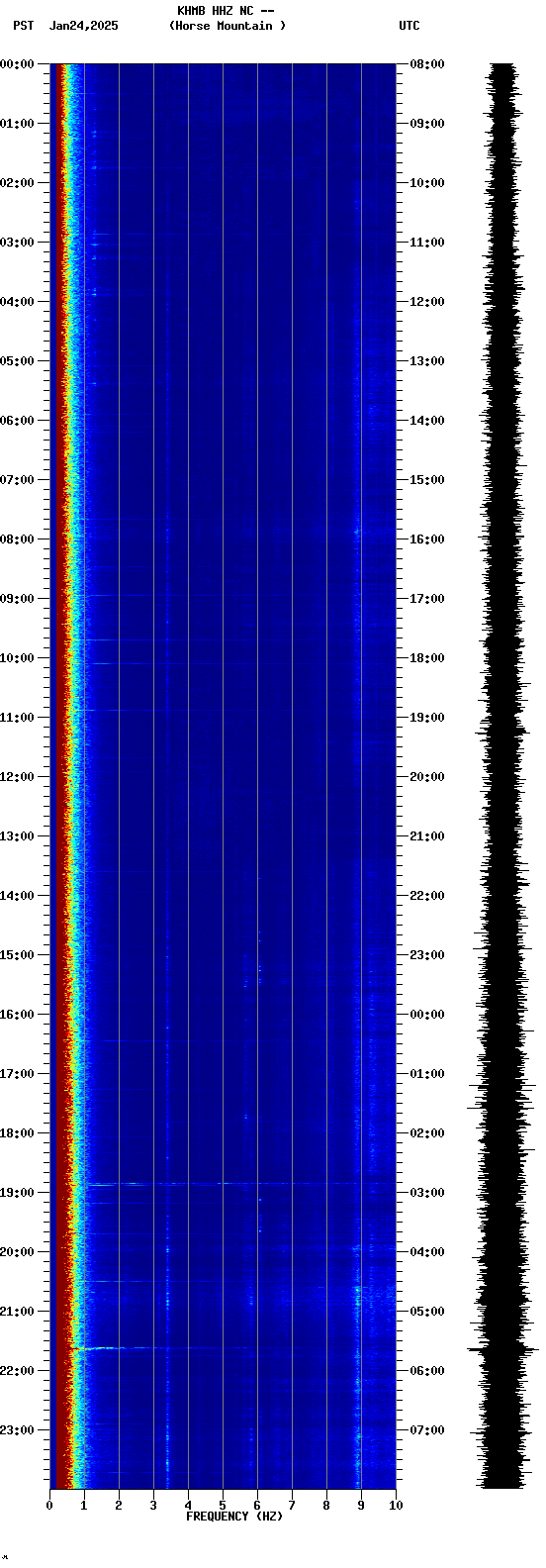The height and width of the screenshot is (1568, 546).
Task: Select frequency axis tick label '8'
Action: pos(326,1506)
